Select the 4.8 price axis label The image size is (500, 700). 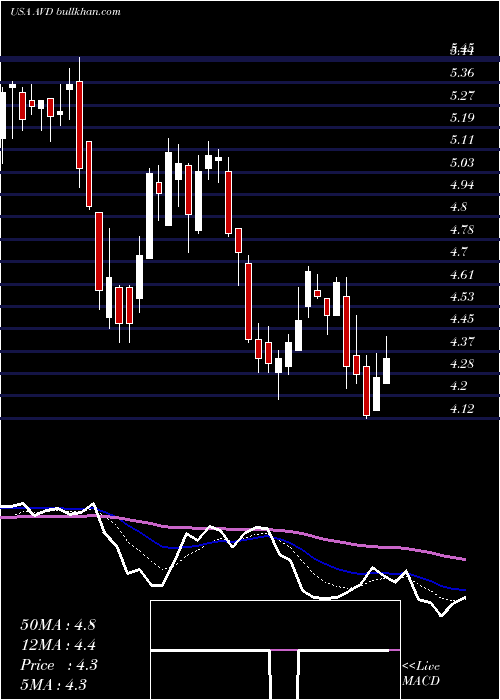(x=459, y=207)
